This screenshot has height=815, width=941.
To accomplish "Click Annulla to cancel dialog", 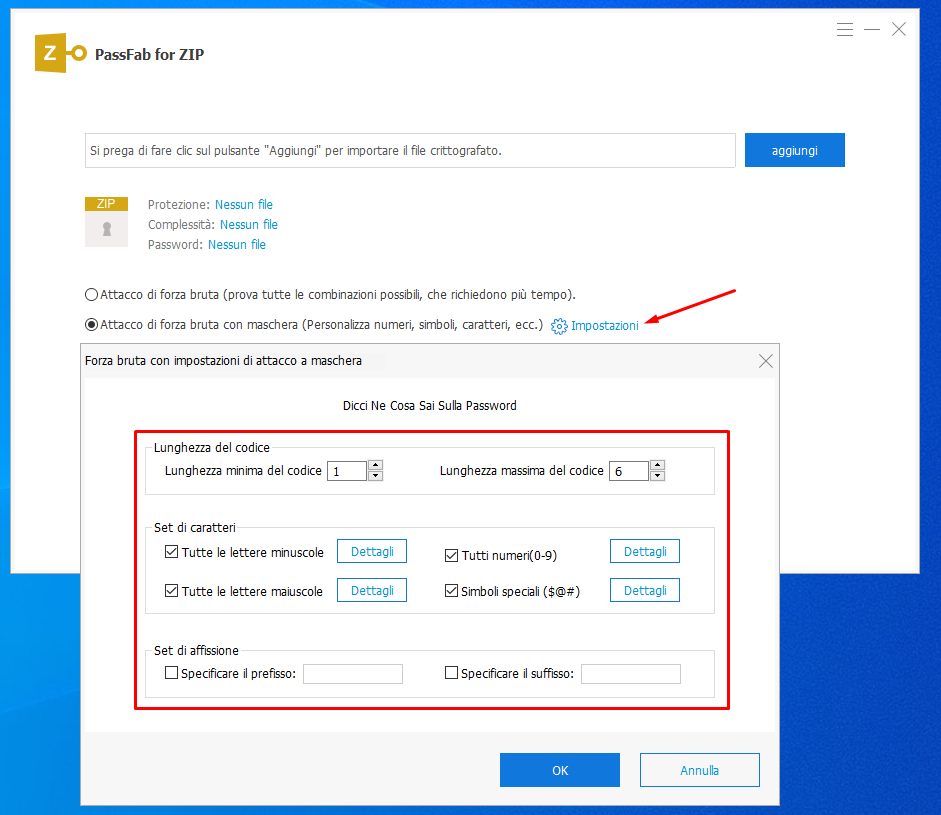I will click(700, 770).
